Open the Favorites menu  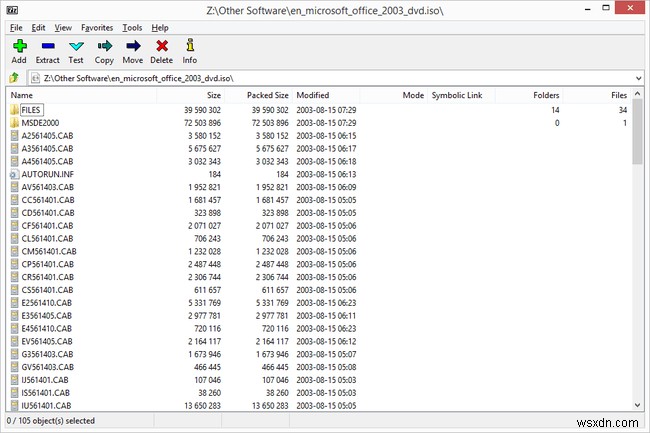pyautogui.click(x=96, y=28)
